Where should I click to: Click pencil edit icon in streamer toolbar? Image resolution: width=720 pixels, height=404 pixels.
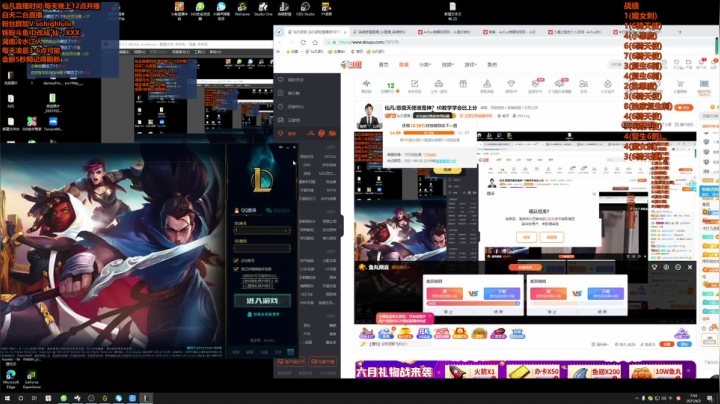415,84
